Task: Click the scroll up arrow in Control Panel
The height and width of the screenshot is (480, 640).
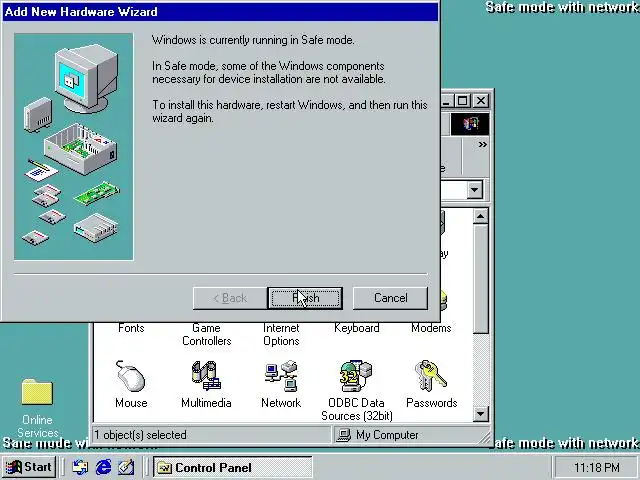Action: pyautogui.click(x=481, y=216)
